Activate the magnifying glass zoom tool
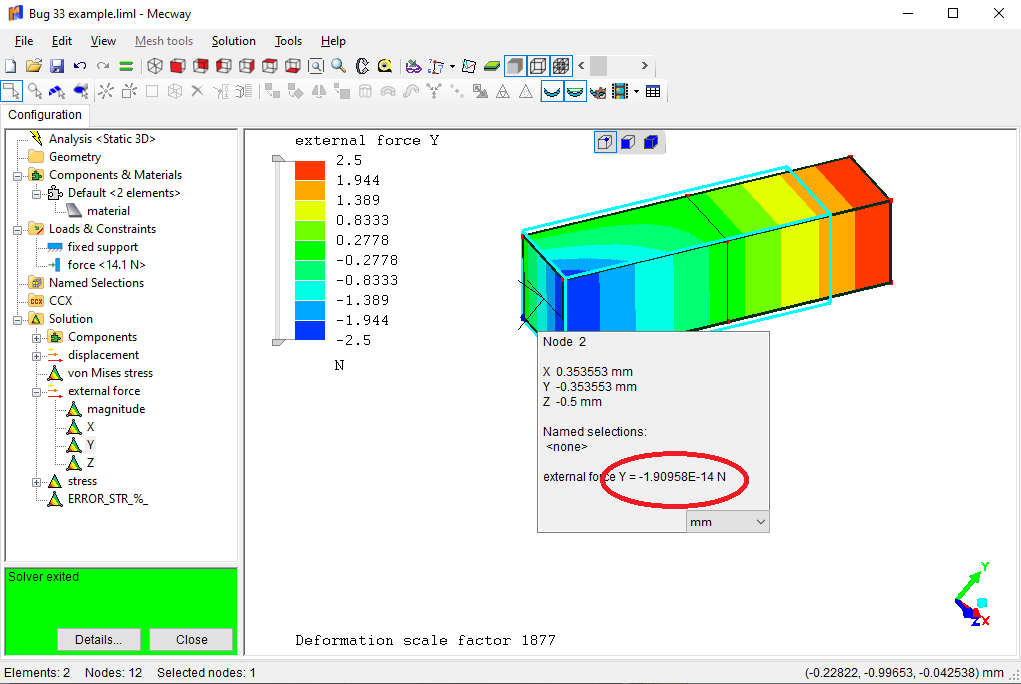The height and width of the screenshot is (684, 1021). click(339, 66)
